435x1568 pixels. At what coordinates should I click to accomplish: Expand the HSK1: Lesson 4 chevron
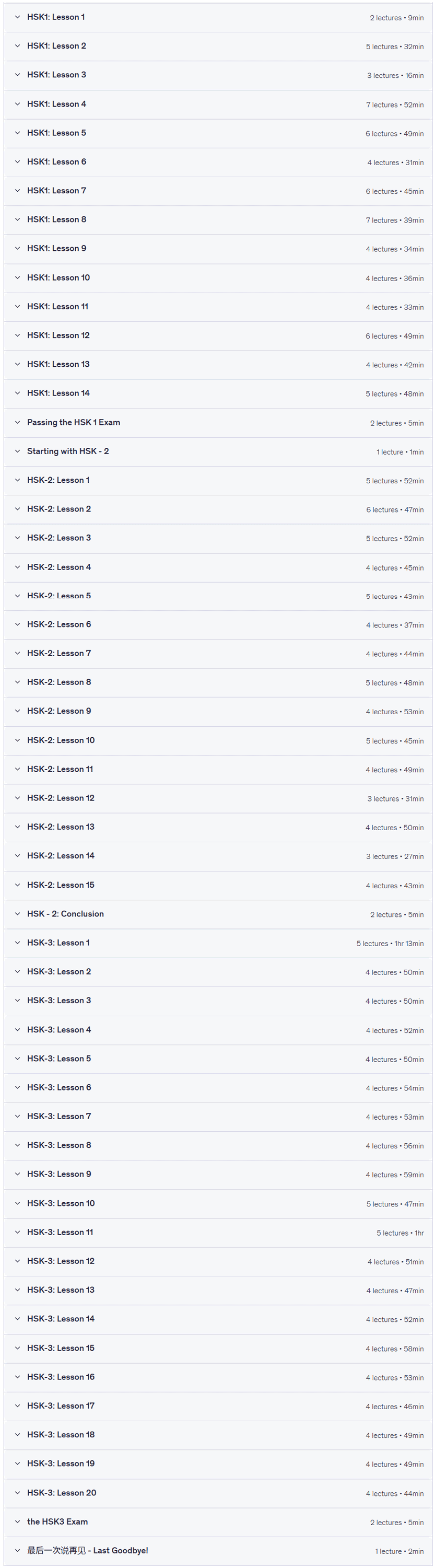18,104
